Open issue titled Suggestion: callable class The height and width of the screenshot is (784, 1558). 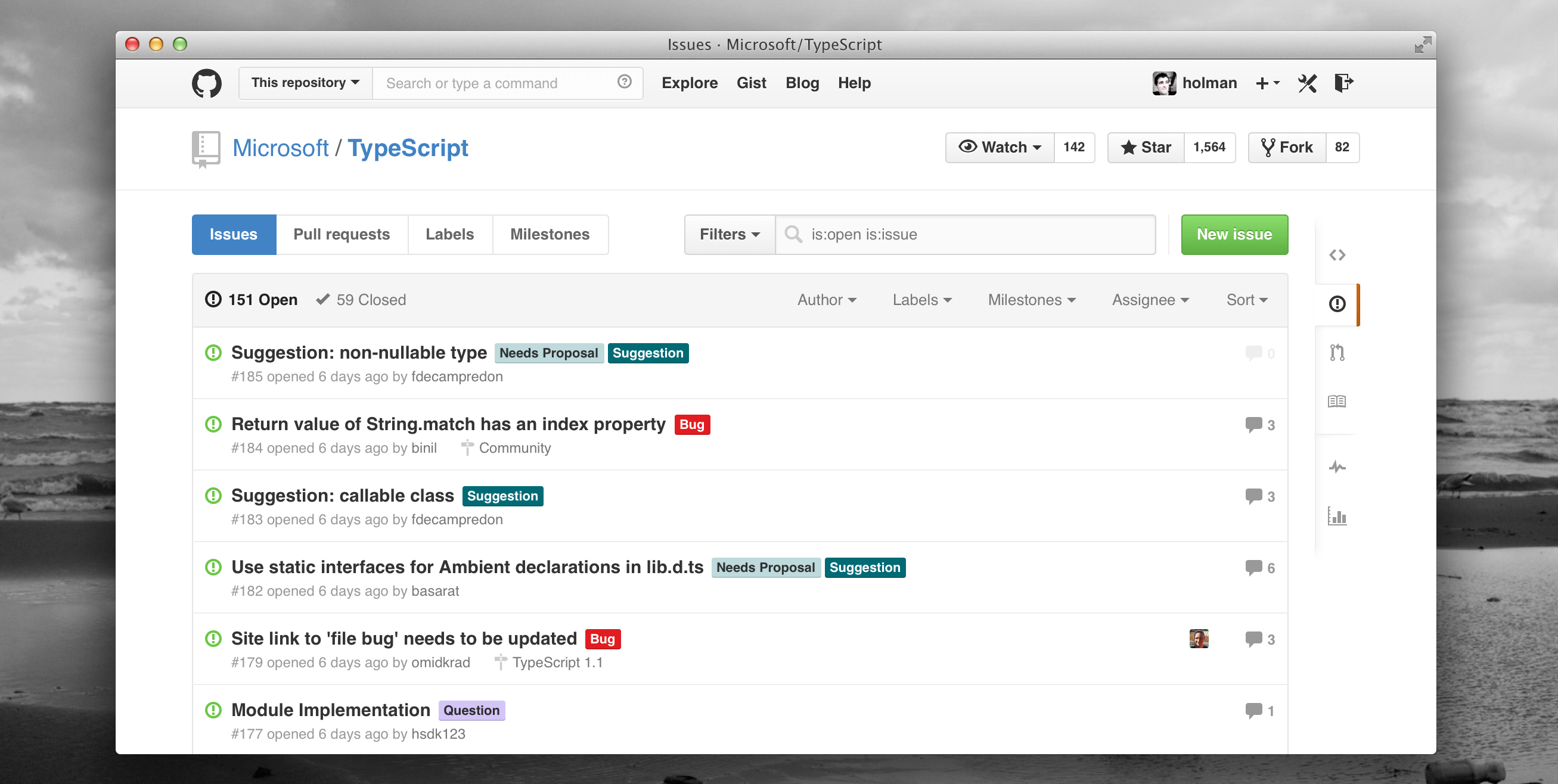point(342,494)
